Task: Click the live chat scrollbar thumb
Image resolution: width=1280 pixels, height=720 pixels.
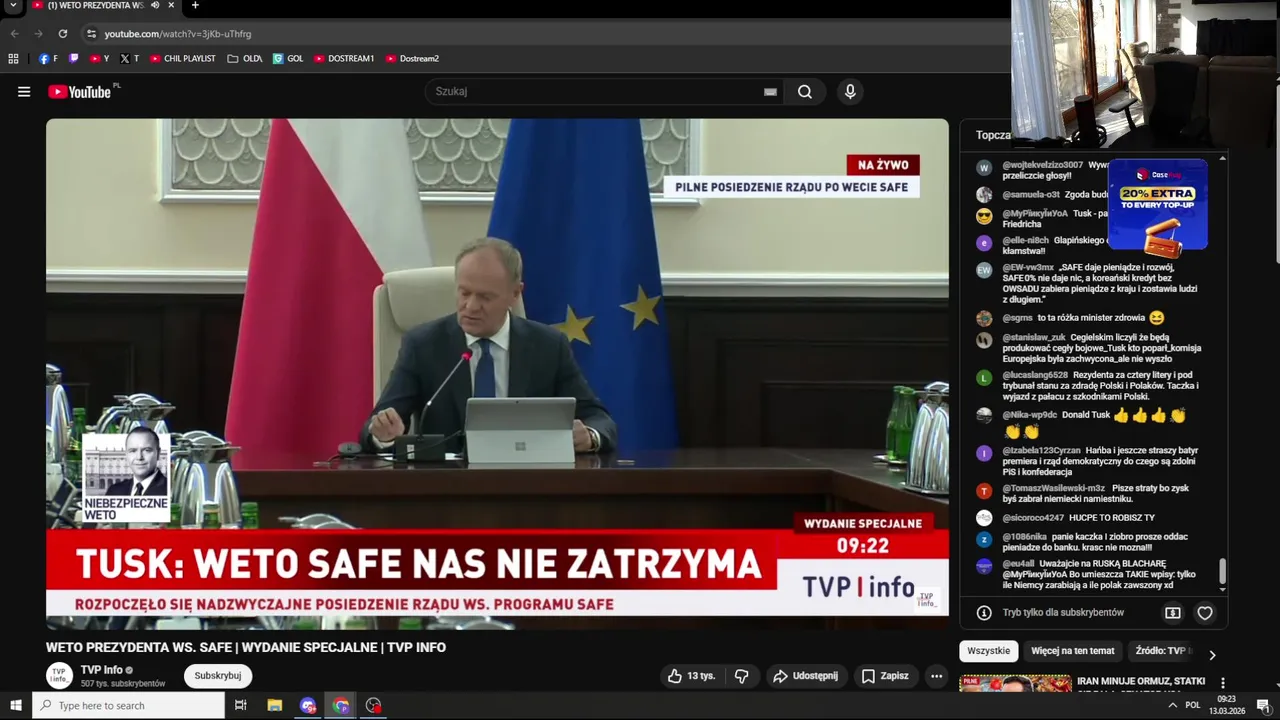Action: (x=1222, y=572)
